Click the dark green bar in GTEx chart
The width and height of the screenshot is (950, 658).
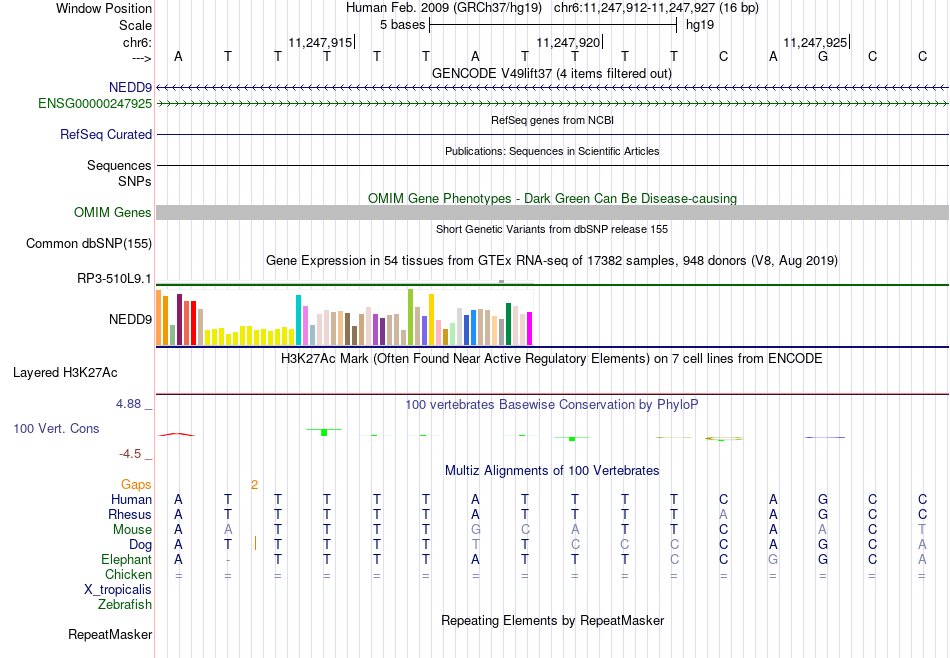(x=508, y=324)
